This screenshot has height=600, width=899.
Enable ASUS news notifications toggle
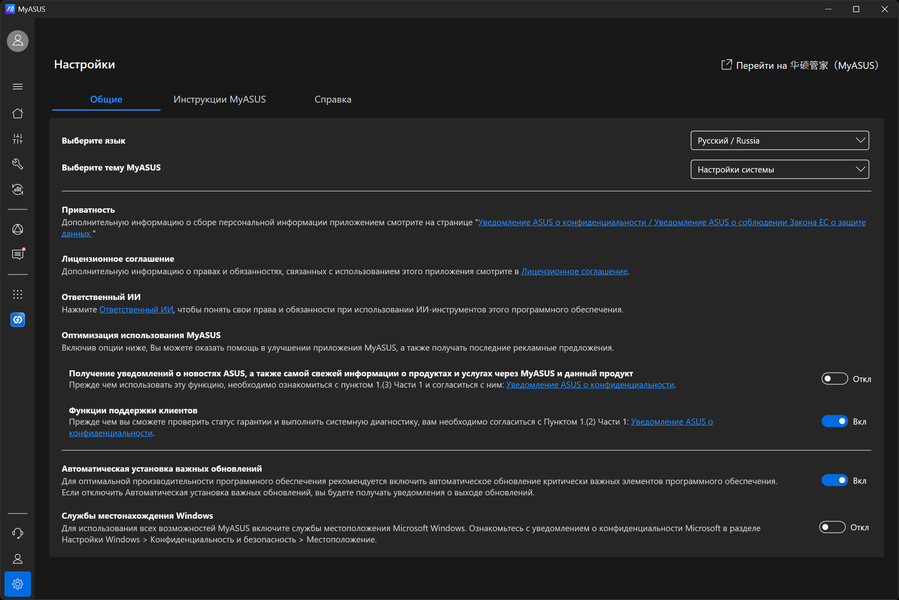(x=834, y=379)
